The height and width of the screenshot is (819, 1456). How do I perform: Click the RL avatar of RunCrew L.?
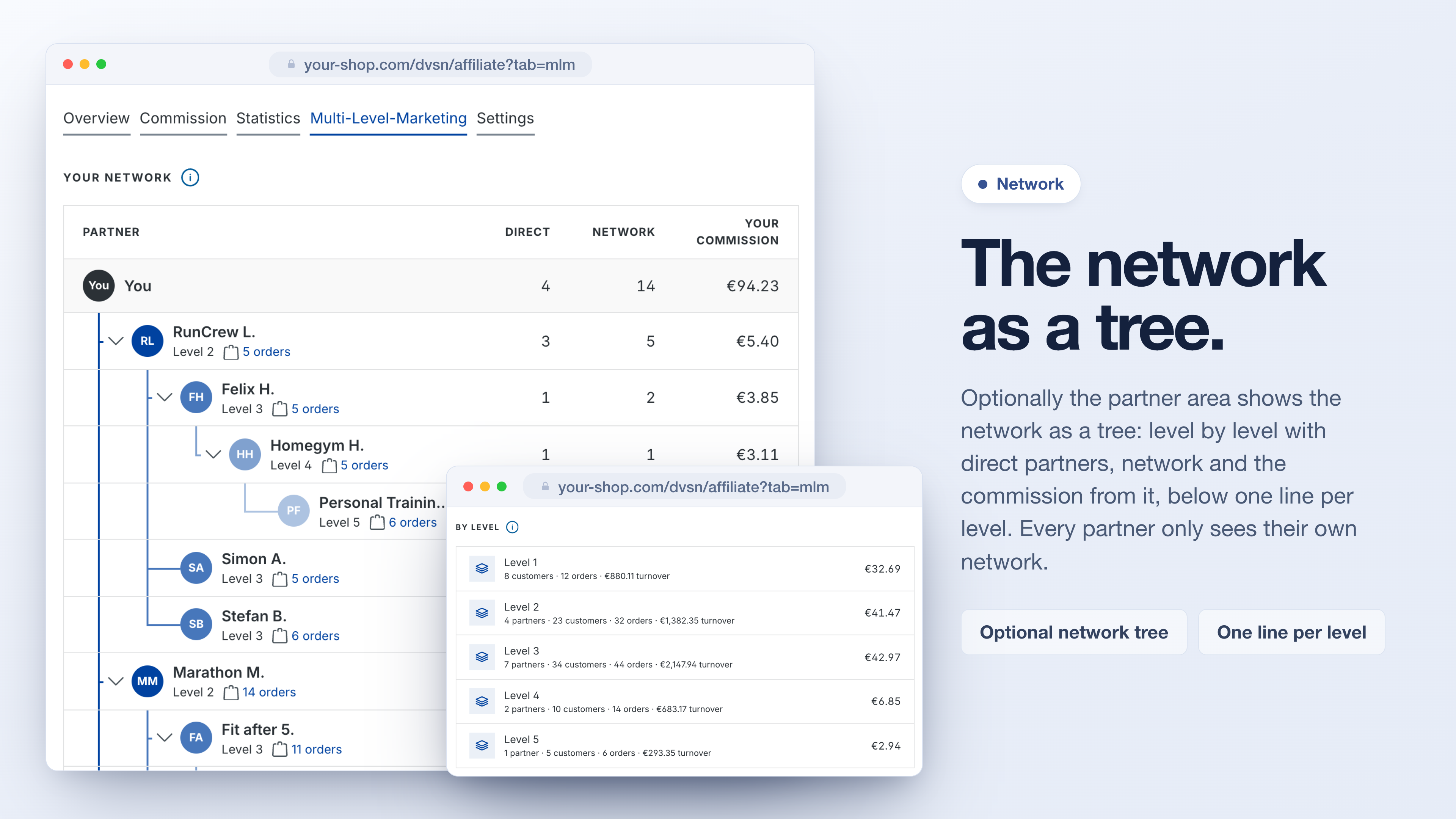coord(147,341)
